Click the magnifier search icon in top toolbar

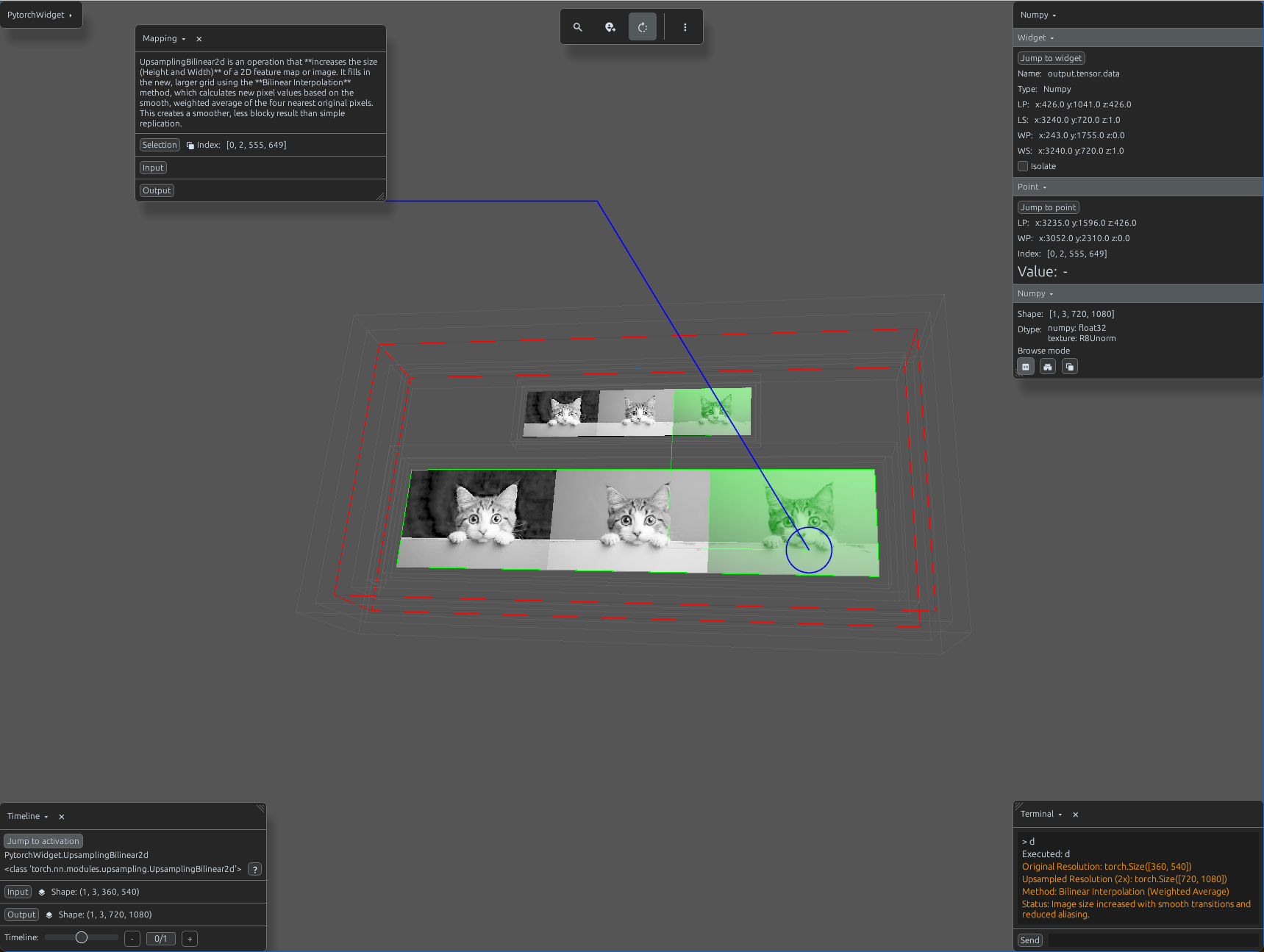(578, 27)
